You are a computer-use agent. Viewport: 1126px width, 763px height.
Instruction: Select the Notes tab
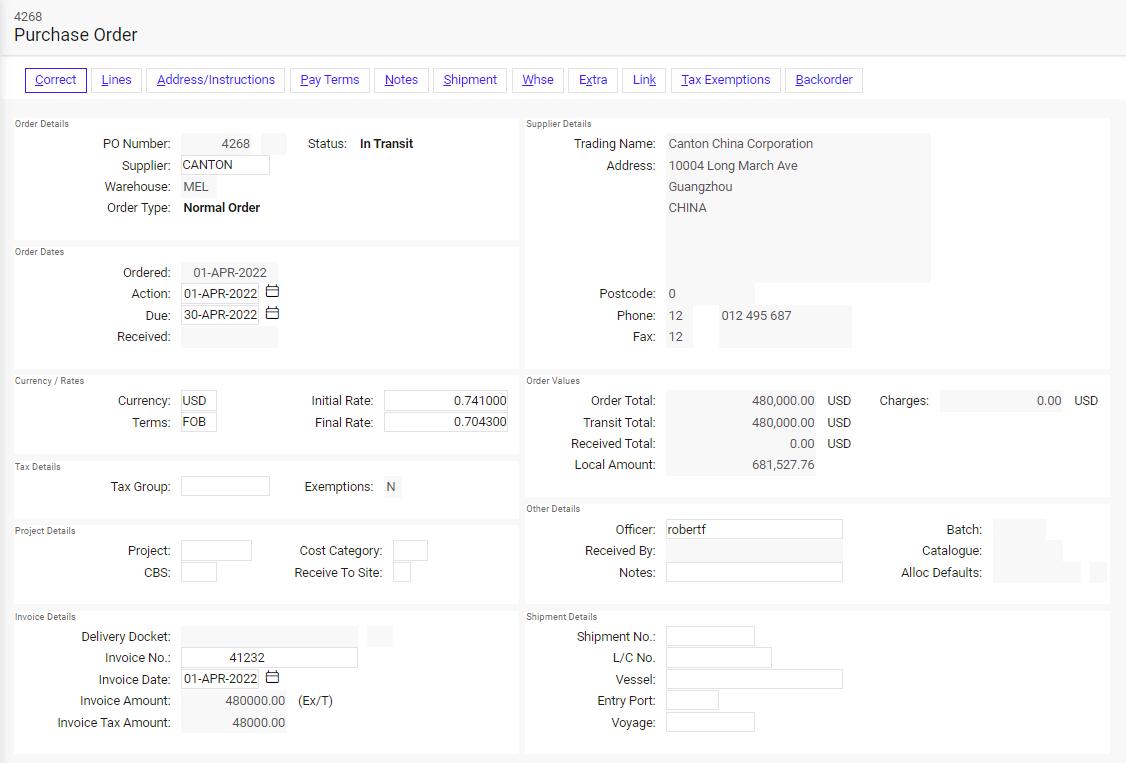(400, 79)
